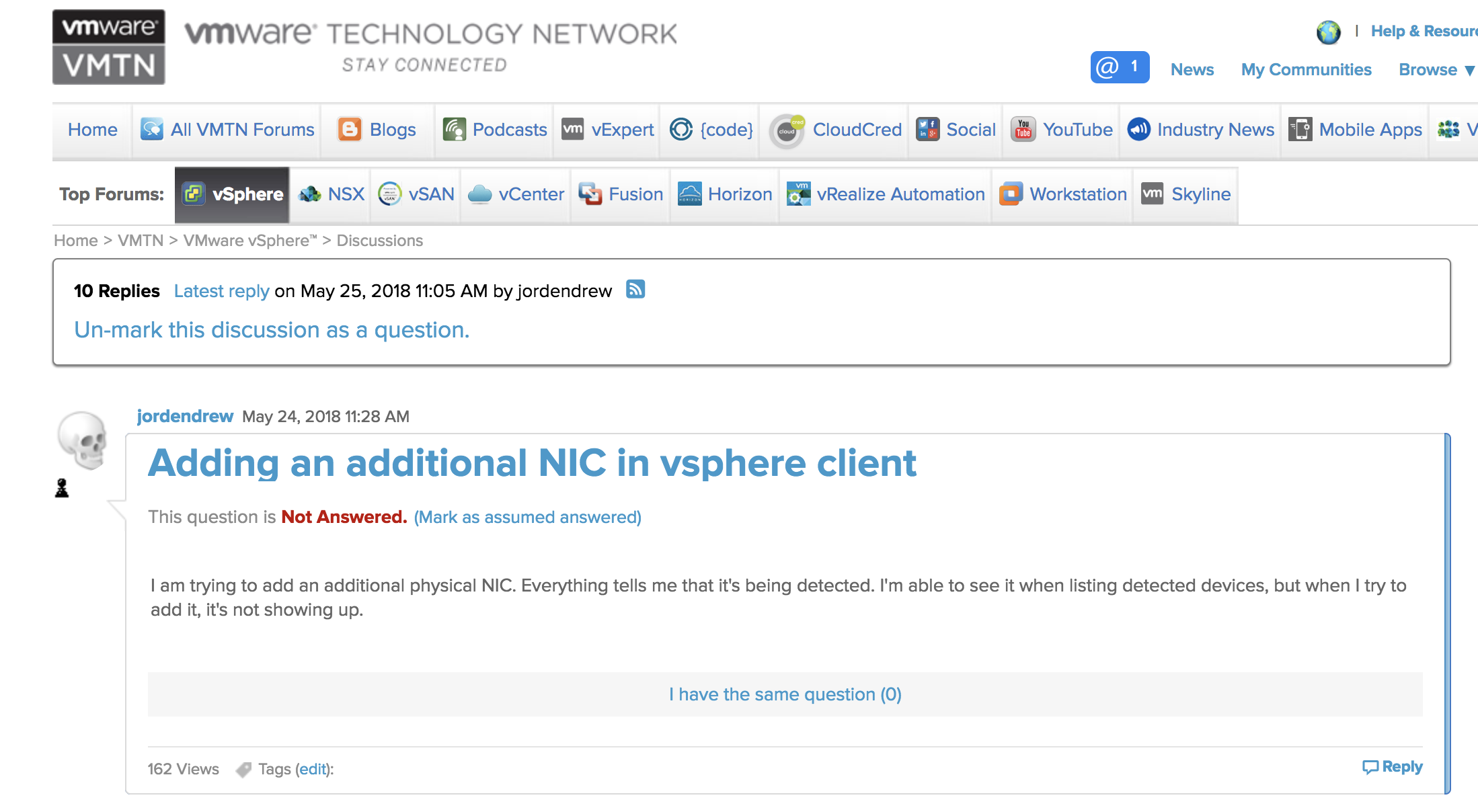This screenshot has height=812, width=1478.
Task: Mark question as assumed answered
Action: [x=527, y=517]
